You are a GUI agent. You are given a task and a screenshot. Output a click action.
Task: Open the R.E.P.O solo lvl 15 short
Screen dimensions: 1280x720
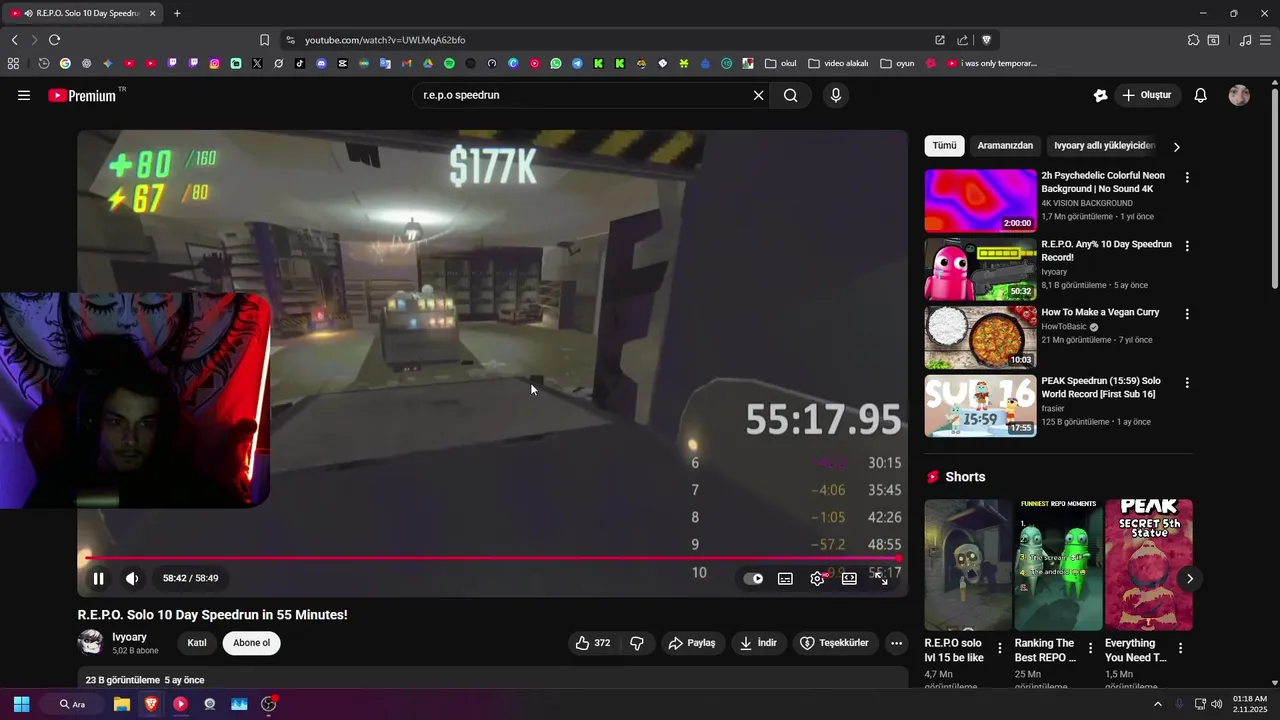pos(968,565)
